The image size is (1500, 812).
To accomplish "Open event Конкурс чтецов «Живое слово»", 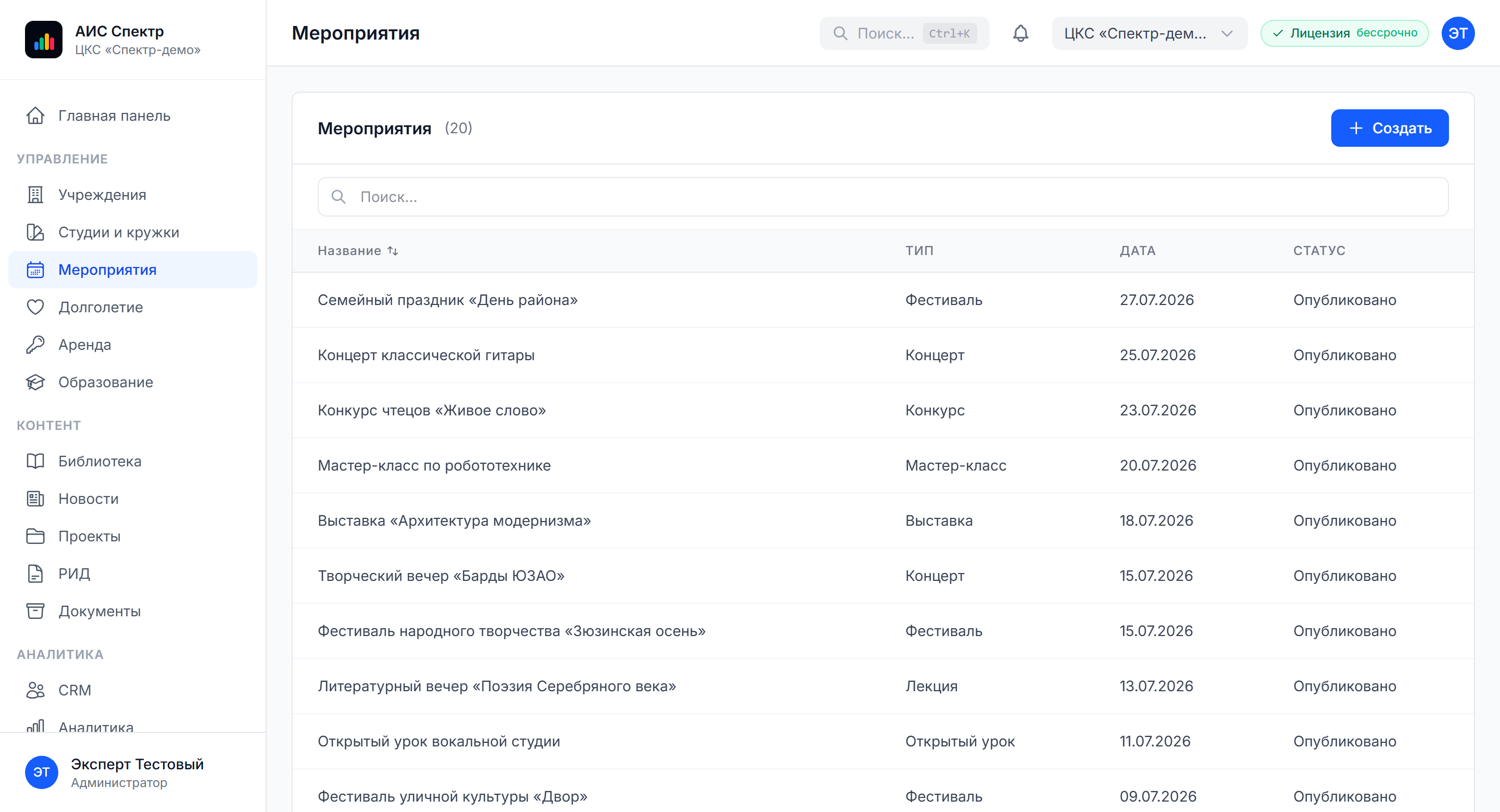I will pyautogui.click(x=883, y=410).
